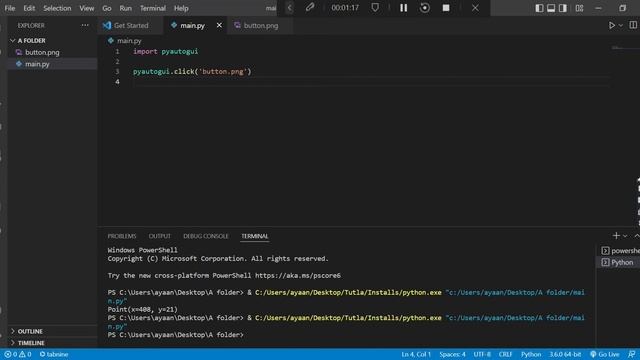Toggle primary sidebar layout icon
Image resolution: width=640 pixels, height=360 pixels.
[x=539, y=8]
